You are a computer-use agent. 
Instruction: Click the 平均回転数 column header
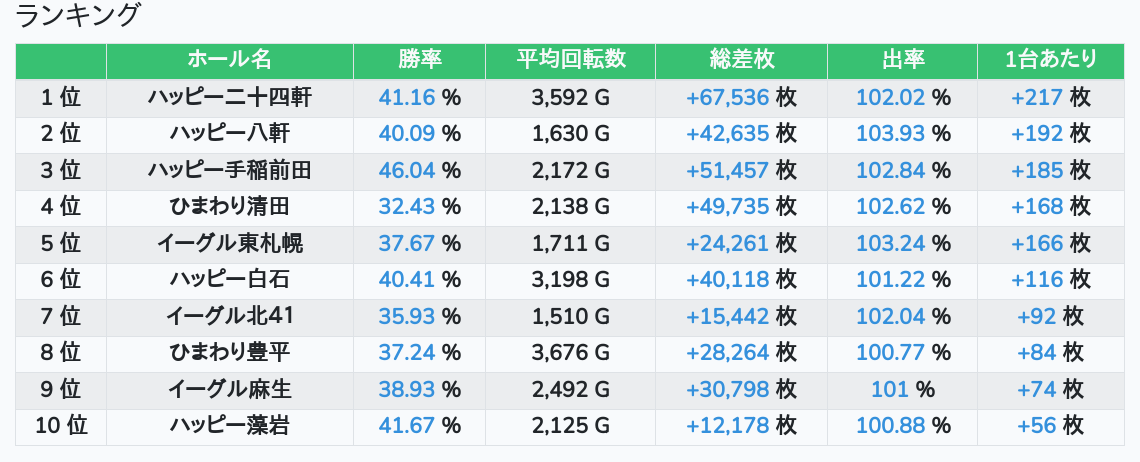click(x=570, y=60)
